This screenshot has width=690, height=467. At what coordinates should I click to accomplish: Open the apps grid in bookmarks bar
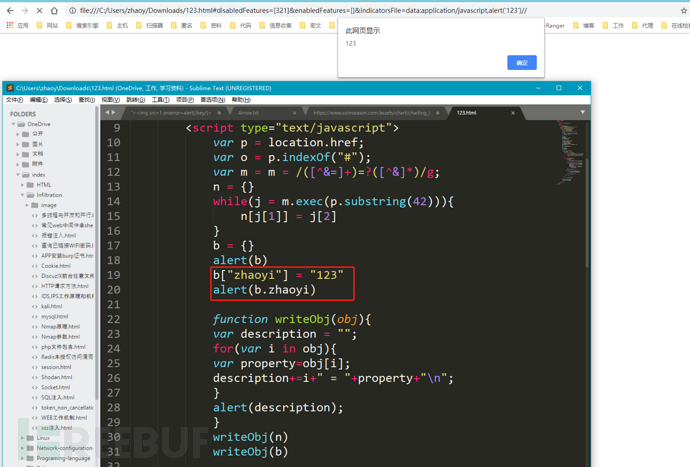[x=10, y=26]
